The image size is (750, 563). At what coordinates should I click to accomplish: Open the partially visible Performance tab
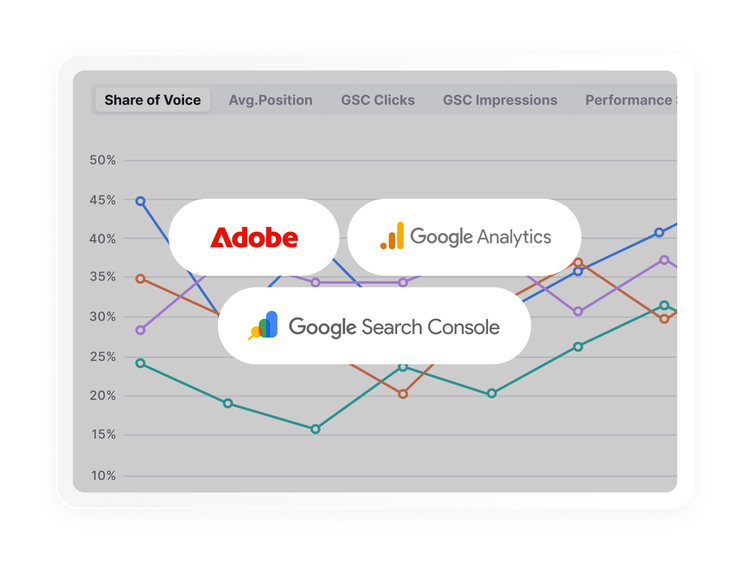point(629,100)
